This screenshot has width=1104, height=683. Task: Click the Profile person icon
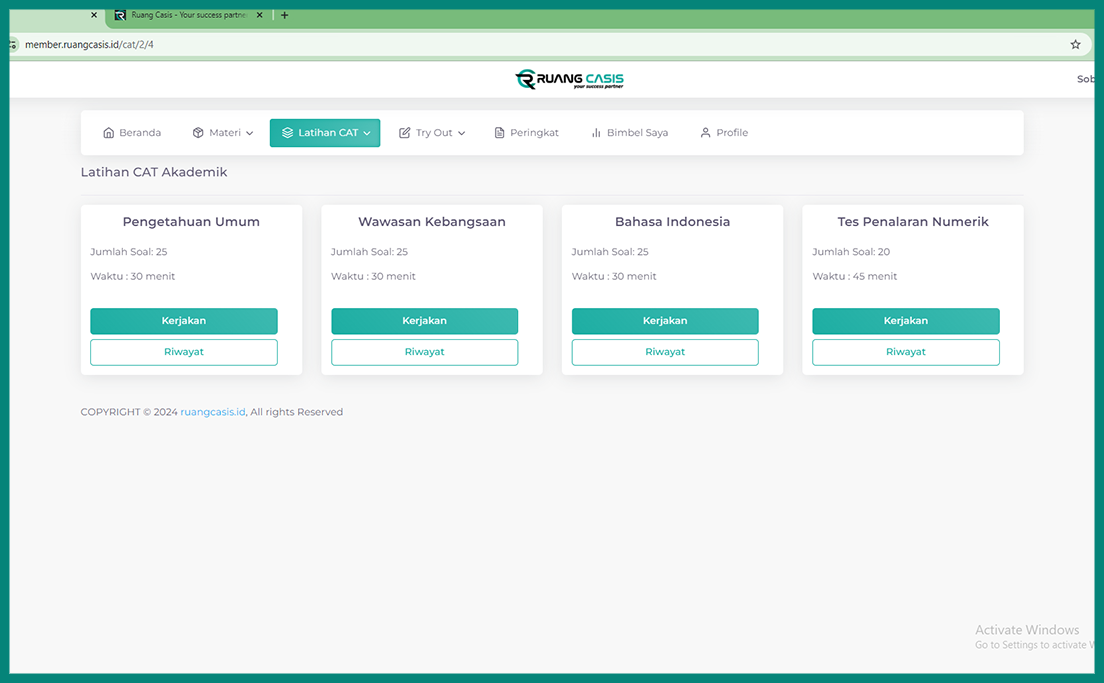[705, 133]
